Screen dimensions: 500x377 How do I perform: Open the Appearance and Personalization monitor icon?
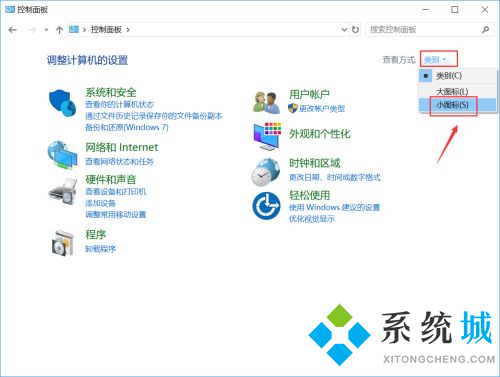[267, 136]
